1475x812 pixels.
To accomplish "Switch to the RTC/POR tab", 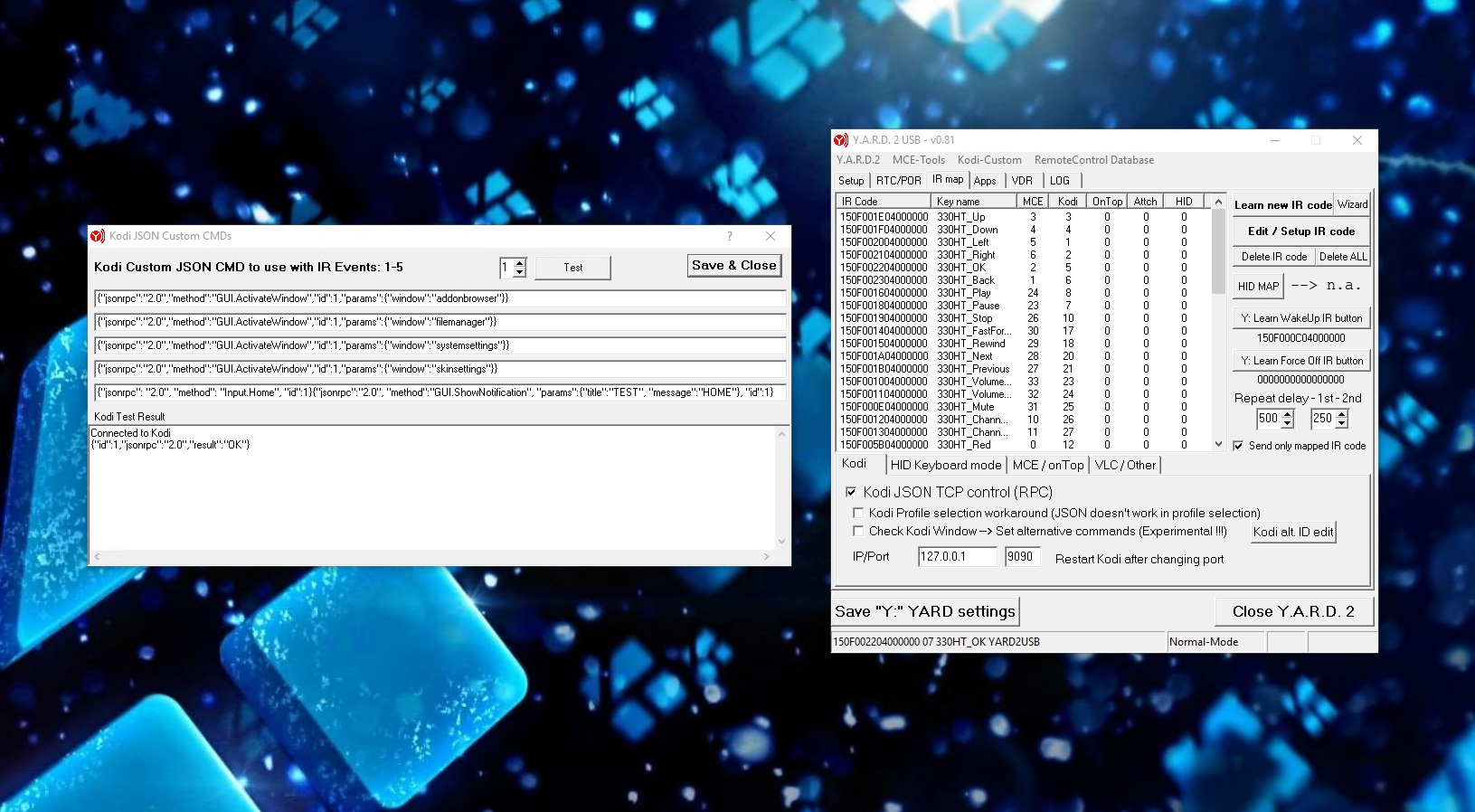I will click(898, 181).
